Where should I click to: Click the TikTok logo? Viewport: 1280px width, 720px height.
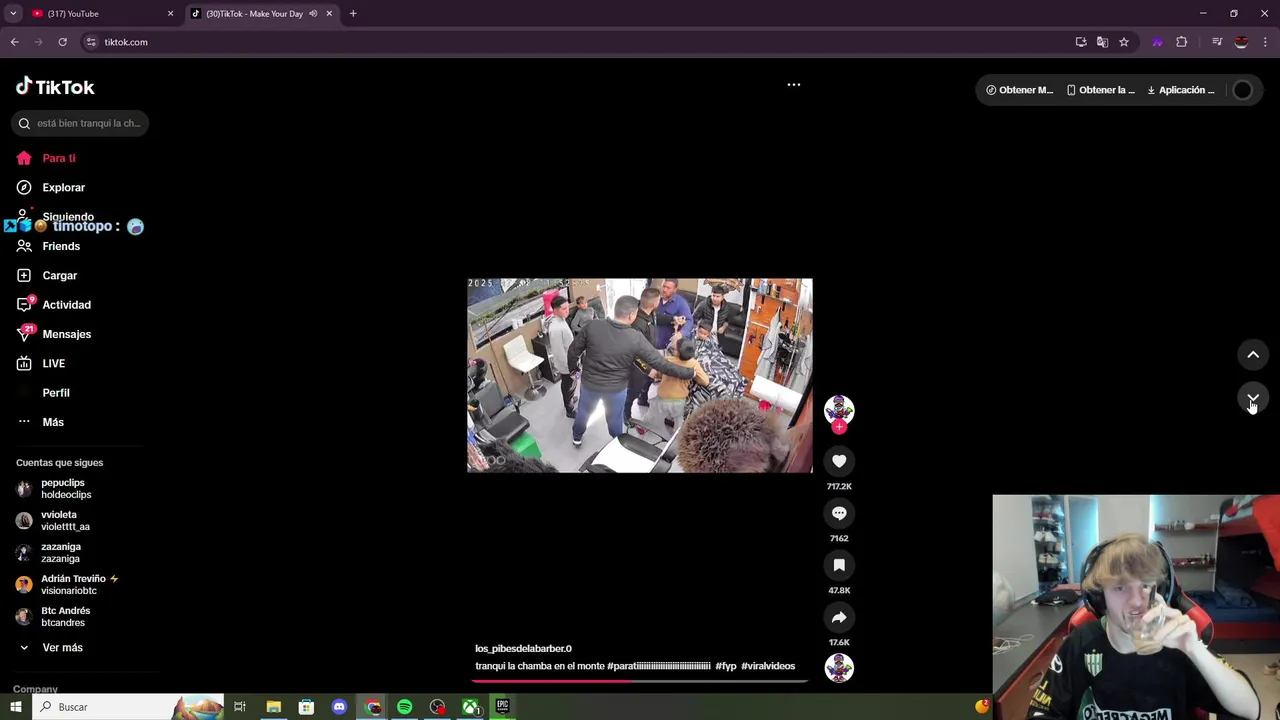(55, 87)
